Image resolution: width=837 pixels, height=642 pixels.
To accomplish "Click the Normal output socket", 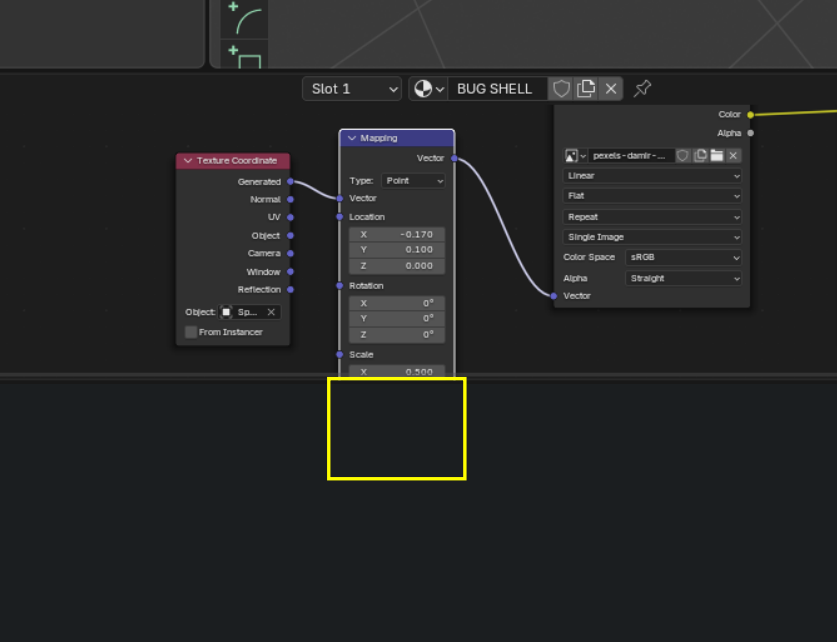I will (290, 200).
